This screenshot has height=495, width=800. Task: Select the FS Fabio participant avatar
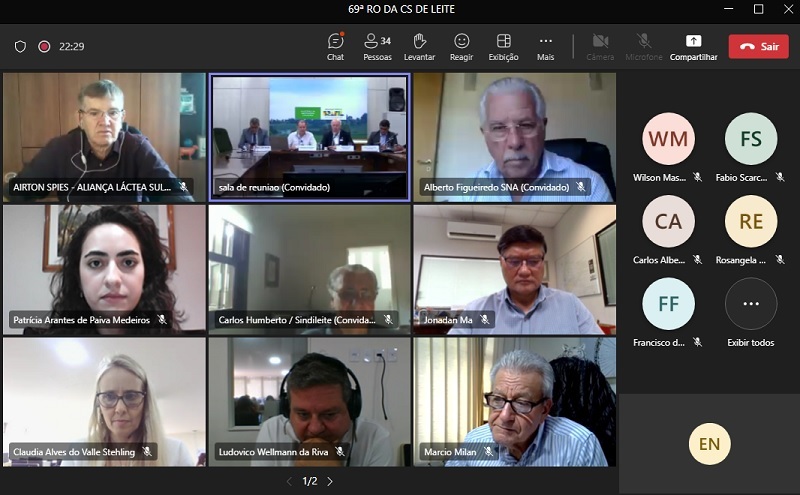point(751,139)
